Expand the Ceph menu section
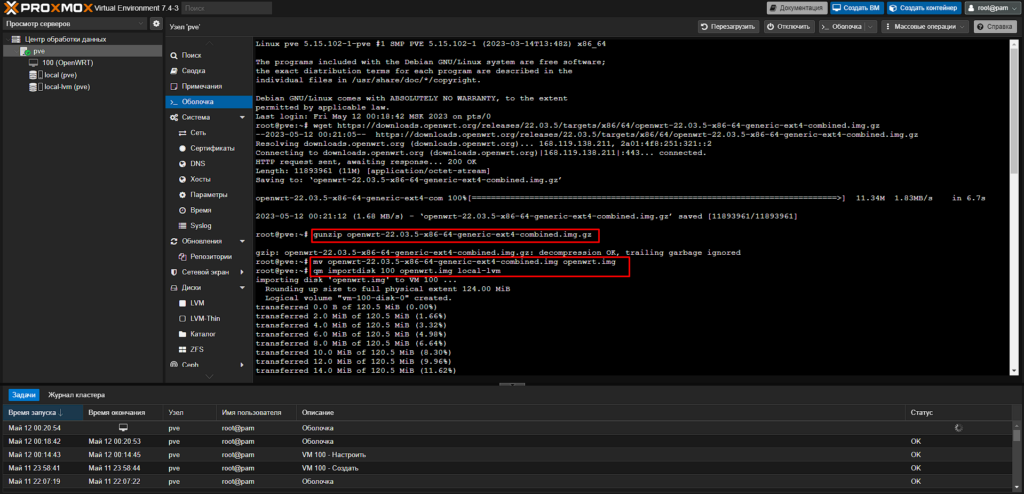The width and height of the screenshot is (1024, 494). [x=242, y=365]
